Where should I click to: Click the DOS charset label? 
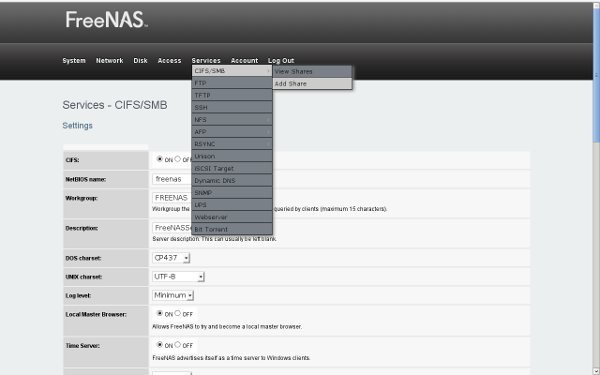[x=83, y=258]
